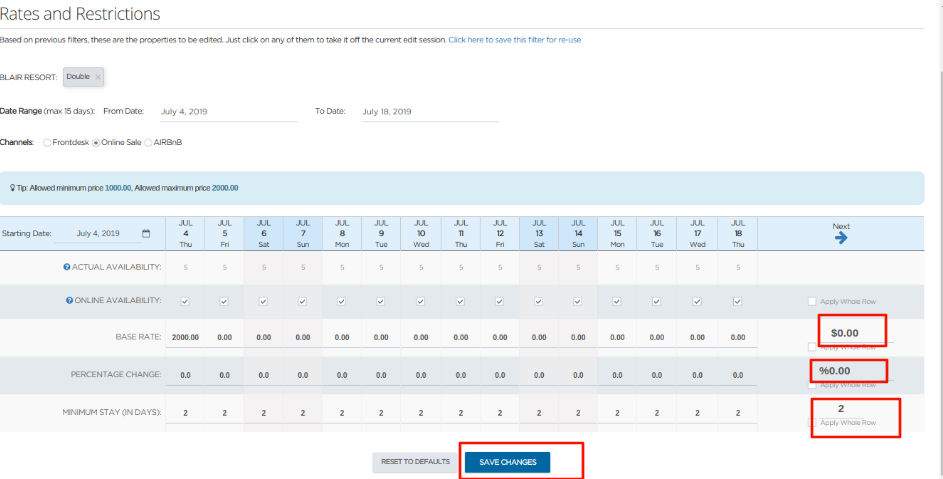Click the allowed maximum price 2000.00
The width and height of the screenshot is (943, 479).
pos(225,188)
